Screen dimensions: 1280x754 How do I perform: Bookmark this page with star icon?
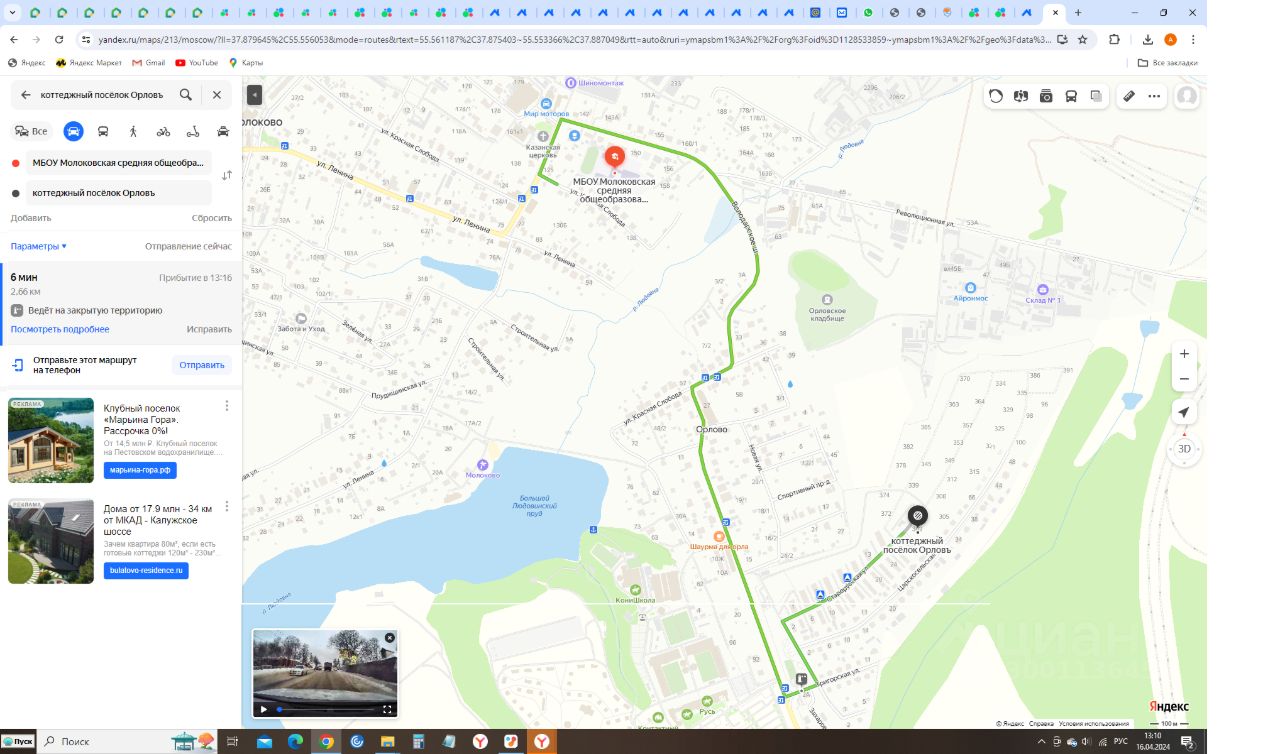(x=1082, y=39)
